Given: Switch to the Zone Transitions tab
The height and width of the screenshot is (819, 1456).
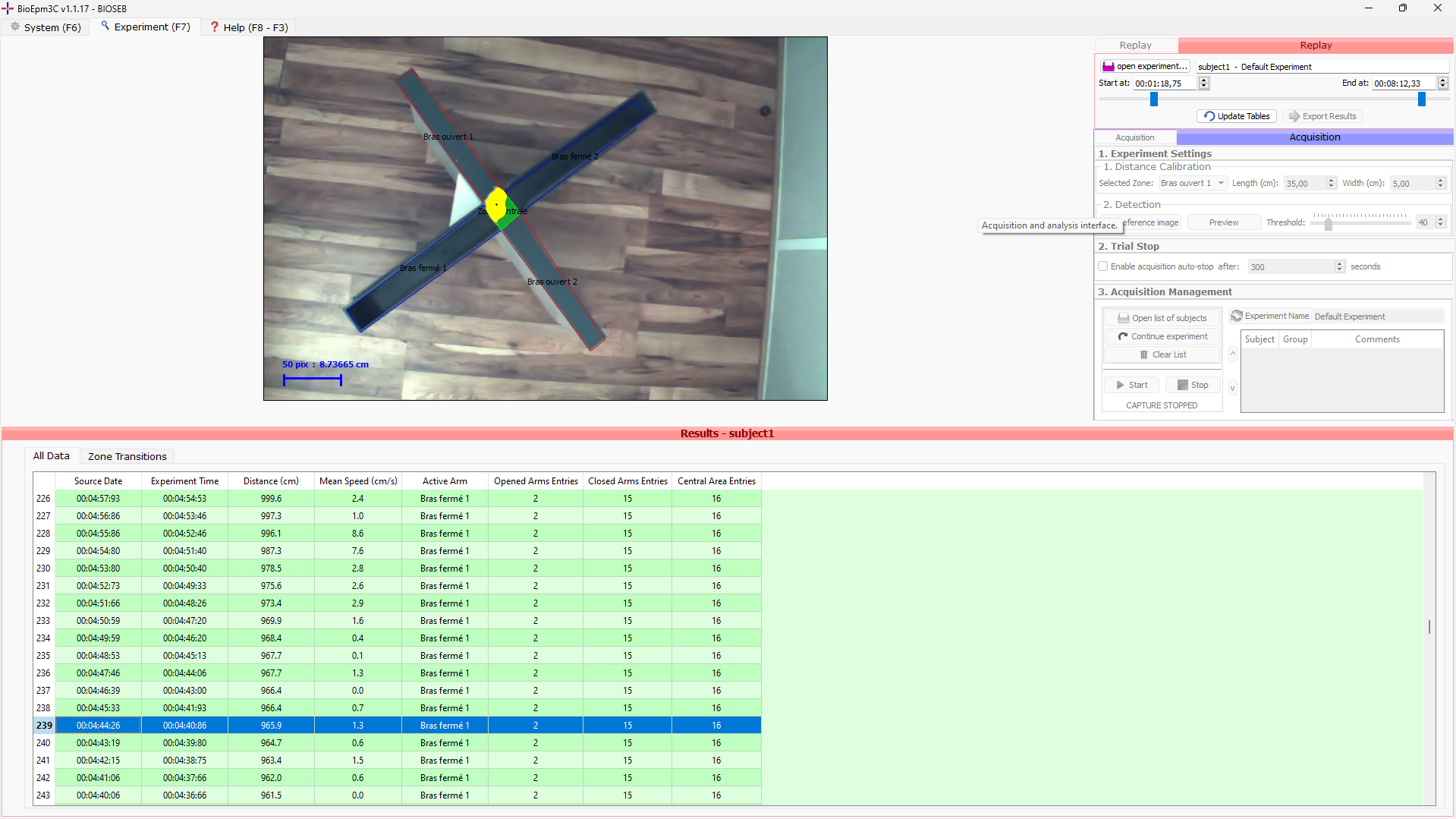Looking at the screenshot, I should click(x=127, y=456).
